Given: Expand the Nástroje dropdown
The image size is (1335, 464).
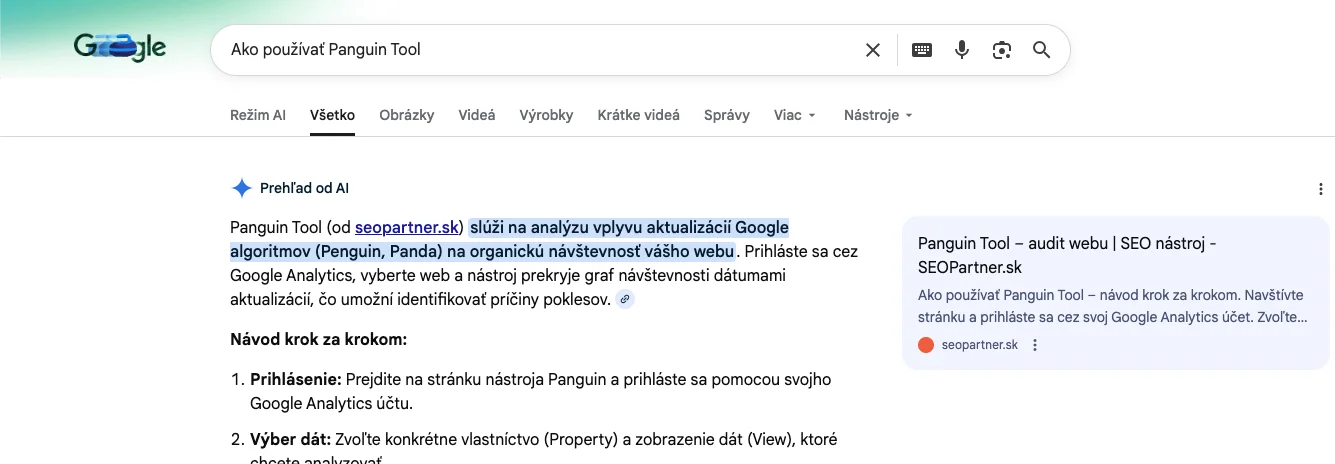Looking at the screenshot, I should point(878,115).
